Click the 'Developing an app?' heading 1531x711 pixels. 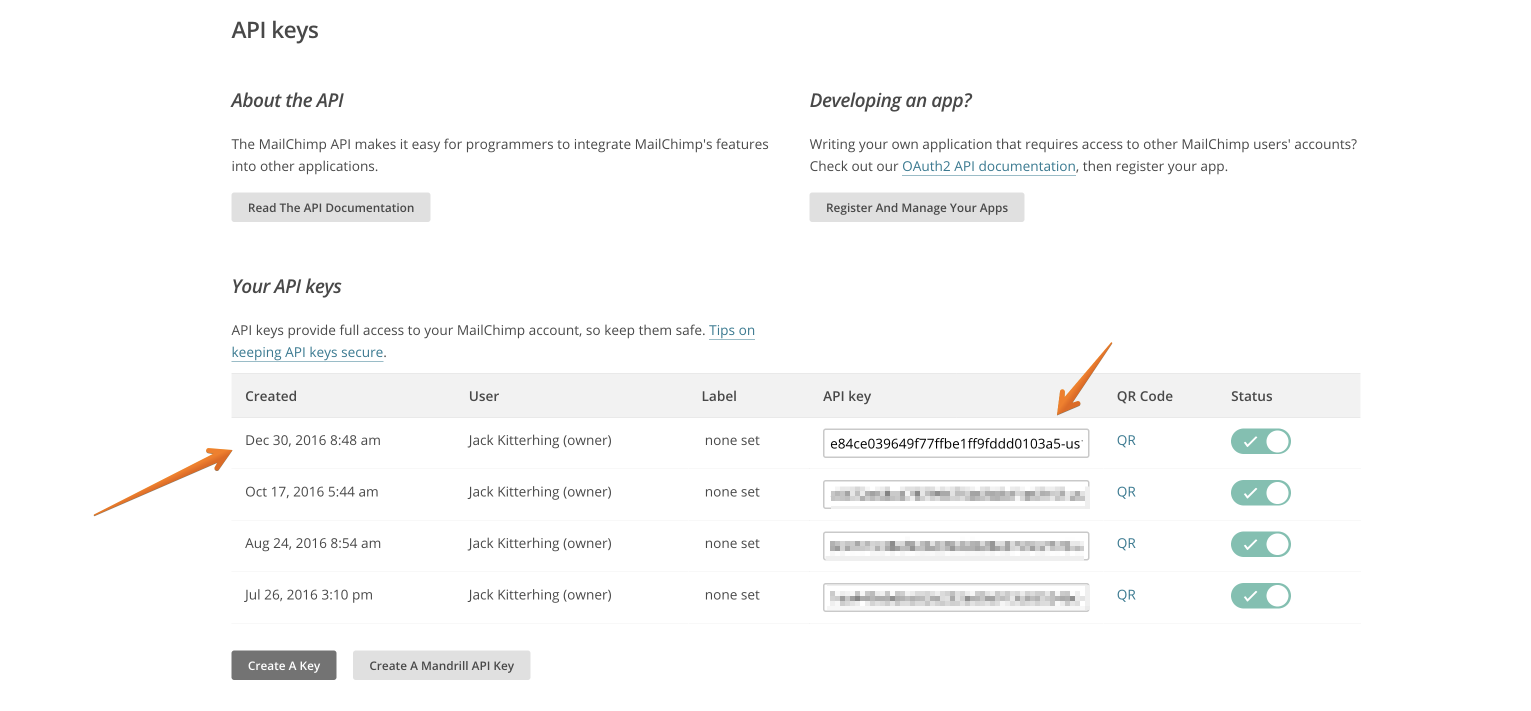coord(891,101)
